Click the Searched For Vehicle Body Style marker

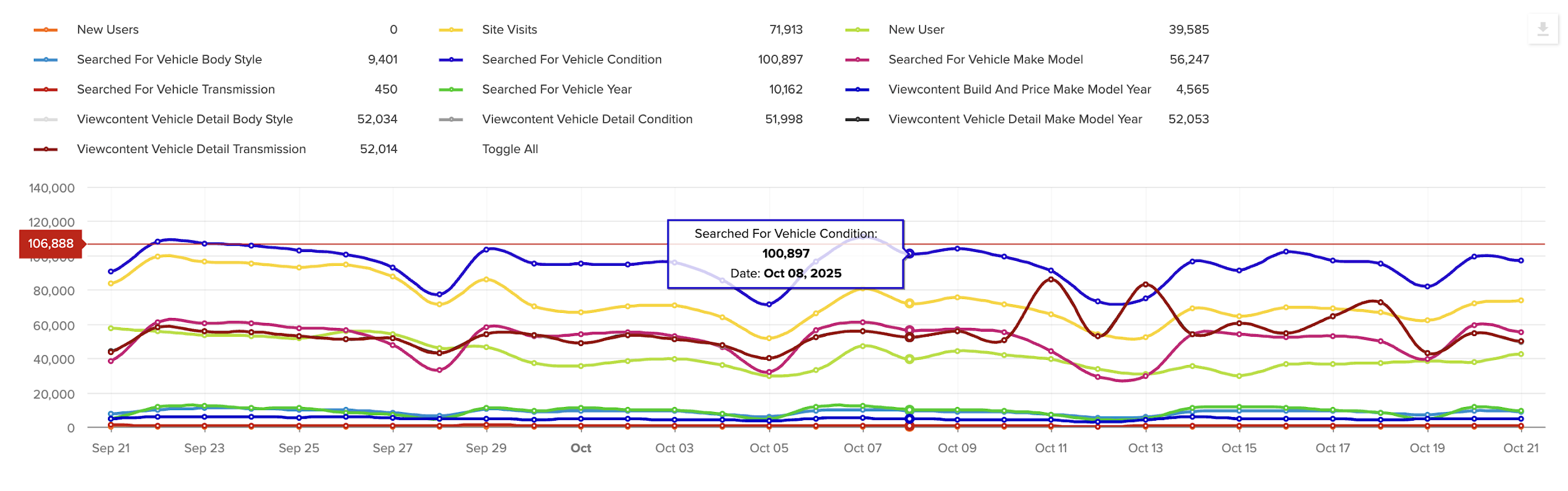pos(46,60)
